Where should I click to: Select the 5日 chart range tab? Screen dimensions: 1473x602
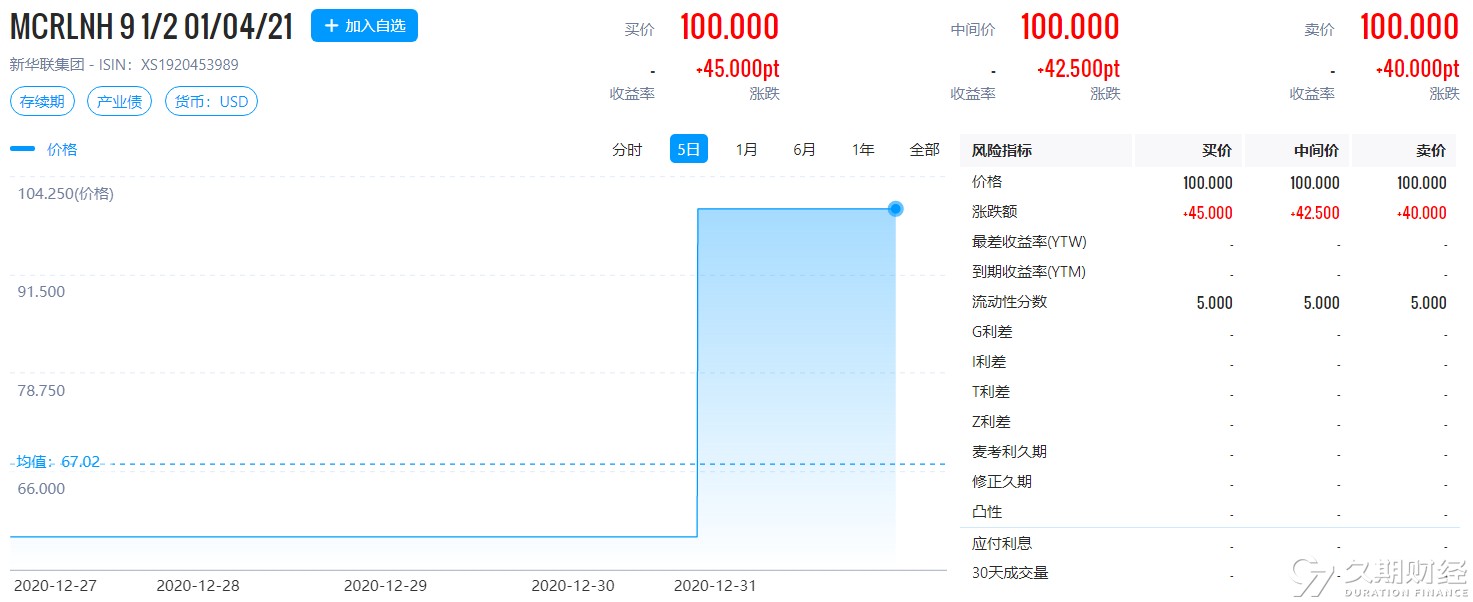click(689, 150)
